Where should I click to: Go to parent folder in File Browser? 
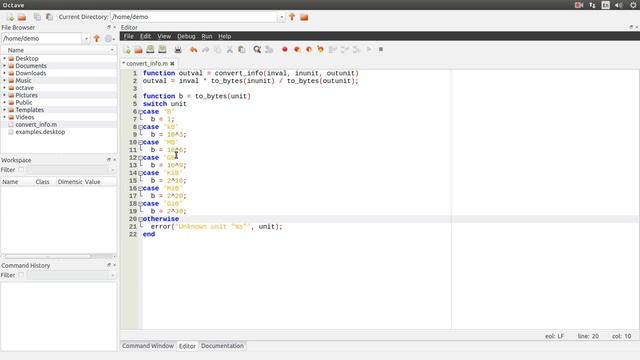[x=97, y=38]
